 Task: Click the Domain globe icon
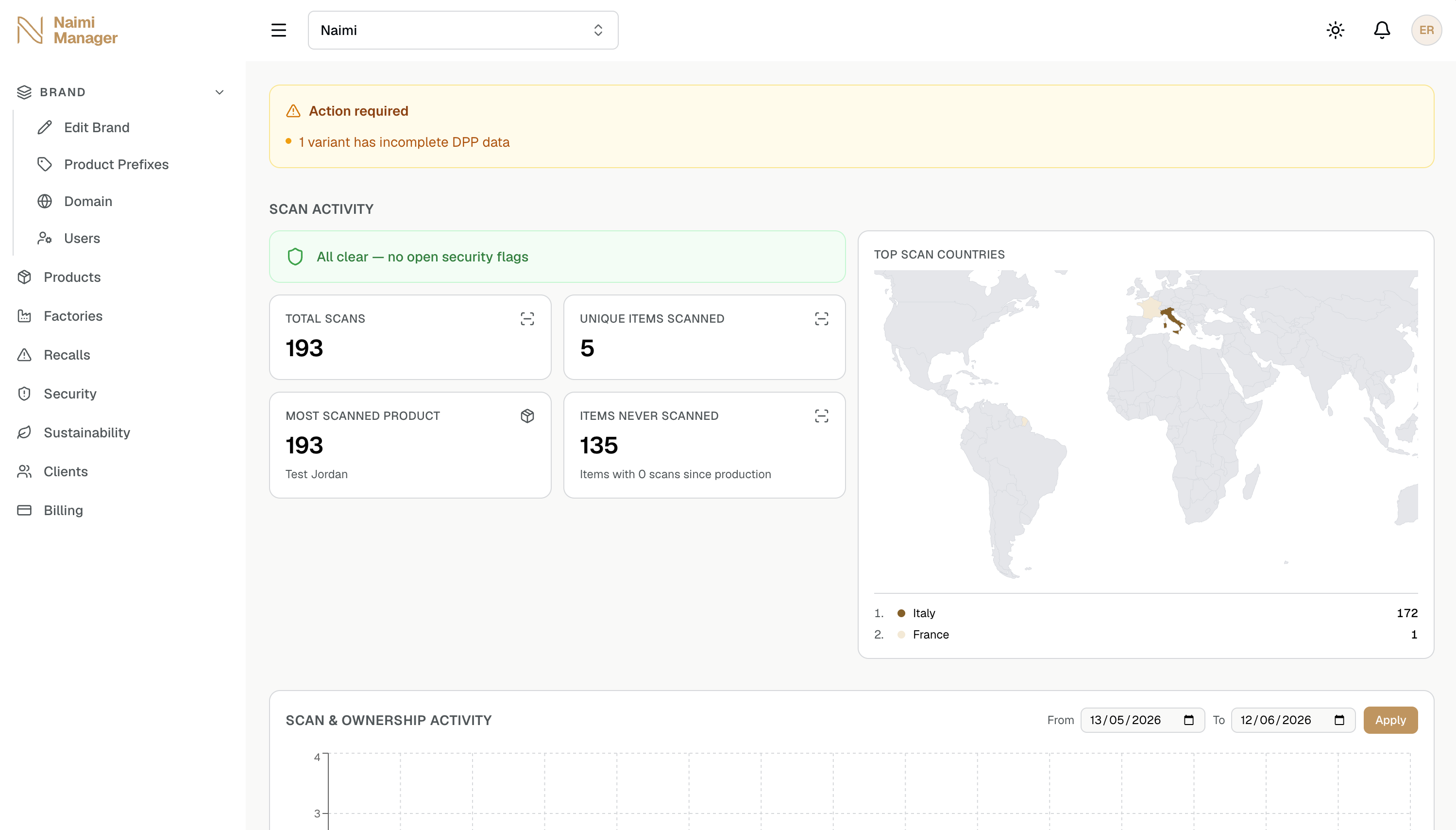pos(45,202)
